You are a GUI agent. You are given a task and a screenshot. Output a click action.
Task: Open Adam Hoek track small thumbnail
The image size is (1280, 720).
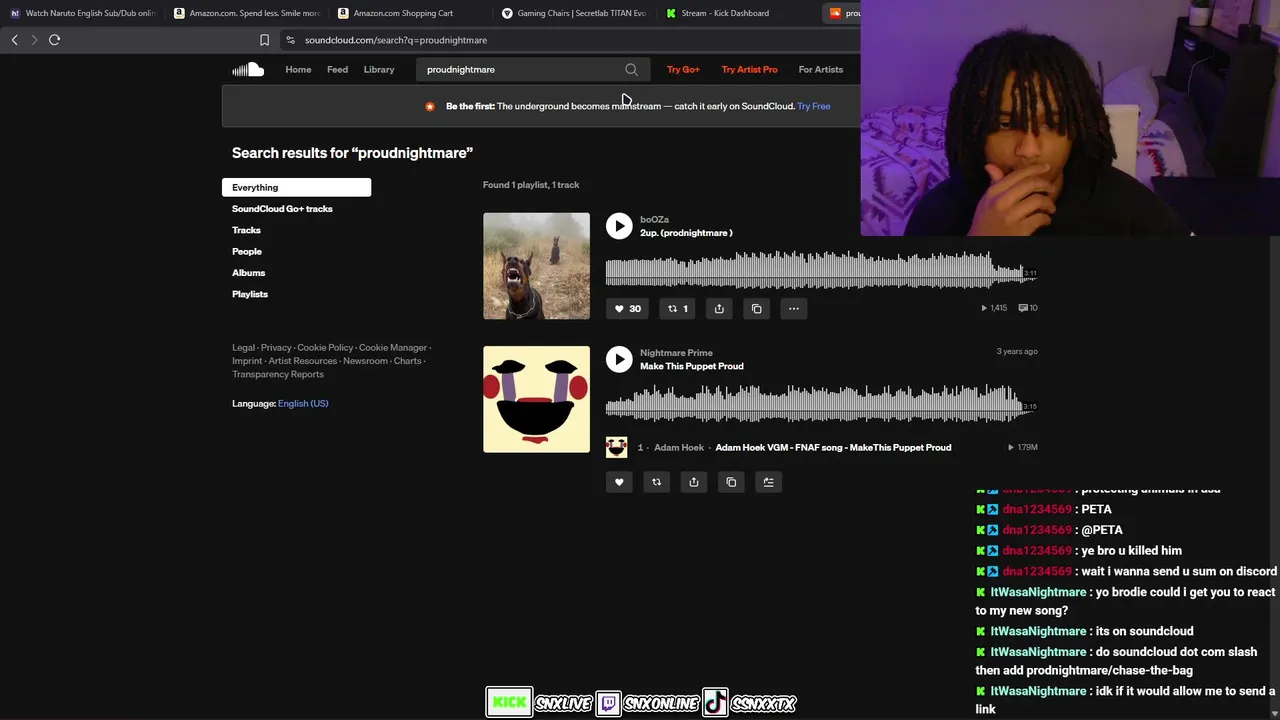tap(616, 447)
